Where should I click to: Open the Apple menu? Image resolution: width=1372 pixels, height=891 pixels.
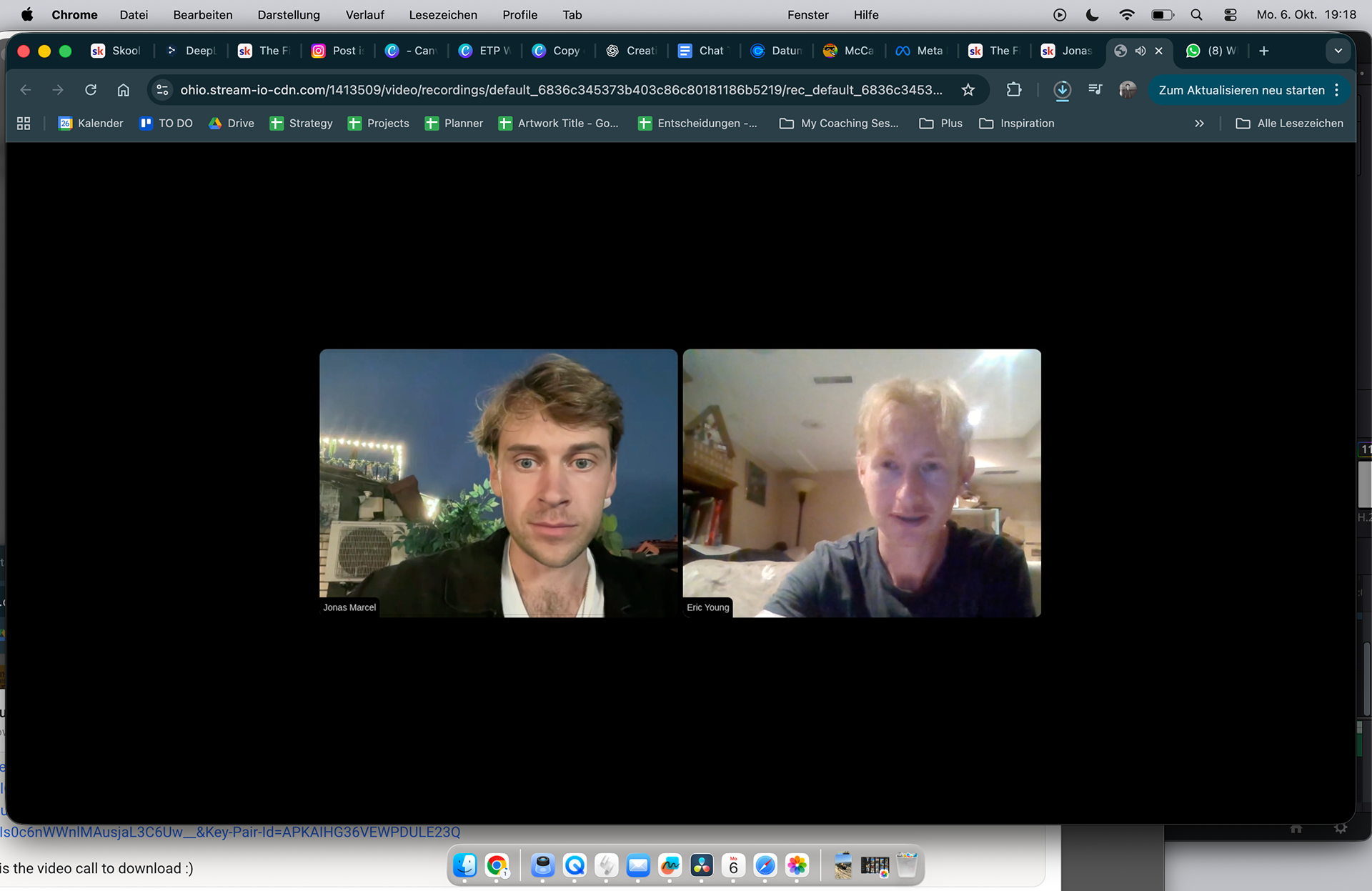click(26, 14)
